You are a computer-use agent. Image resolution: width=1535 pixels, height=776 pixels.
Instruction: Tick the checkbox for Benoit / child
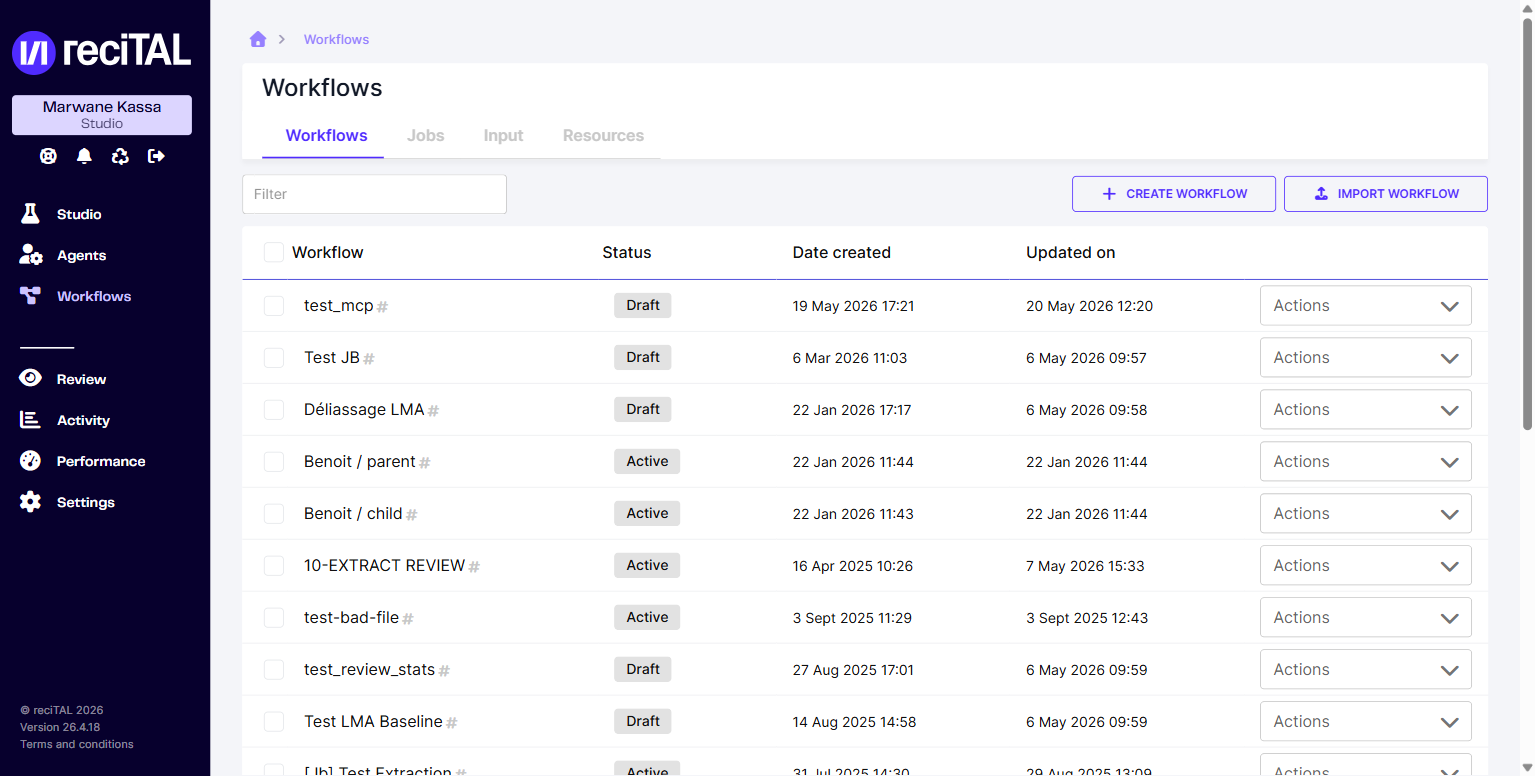pos(274,514)
